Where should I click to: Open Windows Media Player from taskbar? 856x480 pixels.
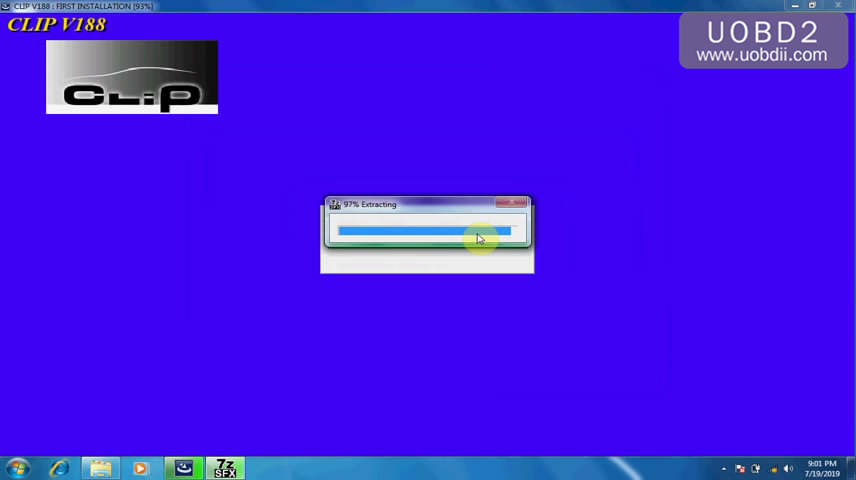point(140,468)
